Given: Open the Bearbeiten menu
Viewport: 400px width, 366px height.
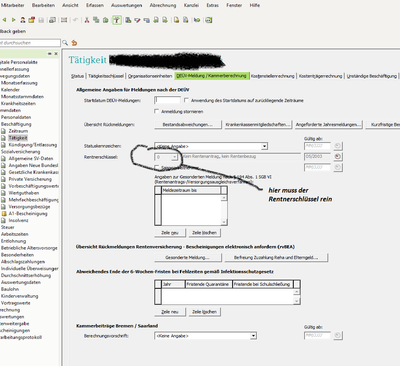Looking at the screenshot, I should [43, 5].
